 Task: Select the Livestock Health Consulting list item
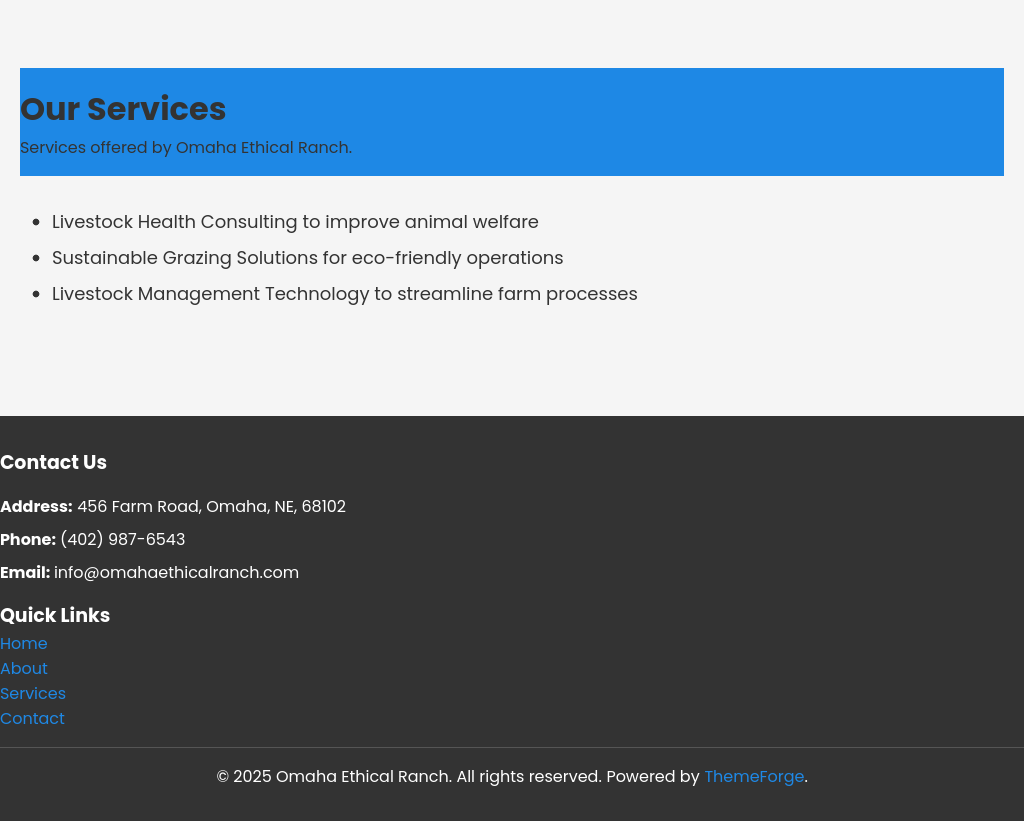pos(295,222)
